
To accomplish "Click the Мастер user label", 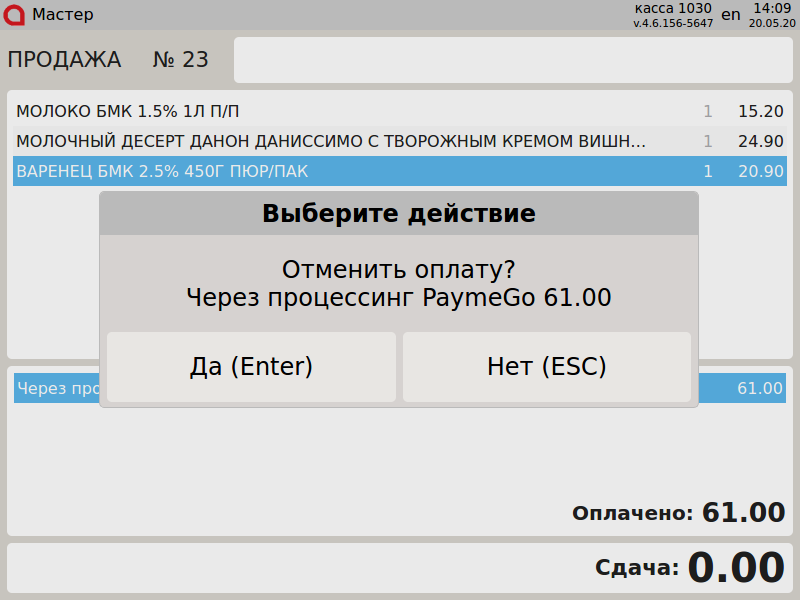I will click(63, 15).
